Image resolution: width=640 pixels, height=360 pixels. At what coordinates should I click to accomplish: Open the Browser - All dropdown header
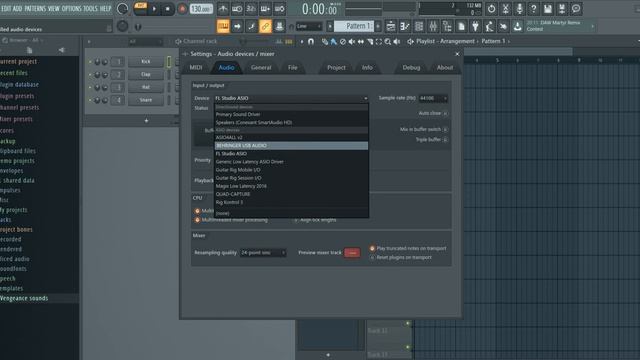pyautogui.click(x=24, y=40)
